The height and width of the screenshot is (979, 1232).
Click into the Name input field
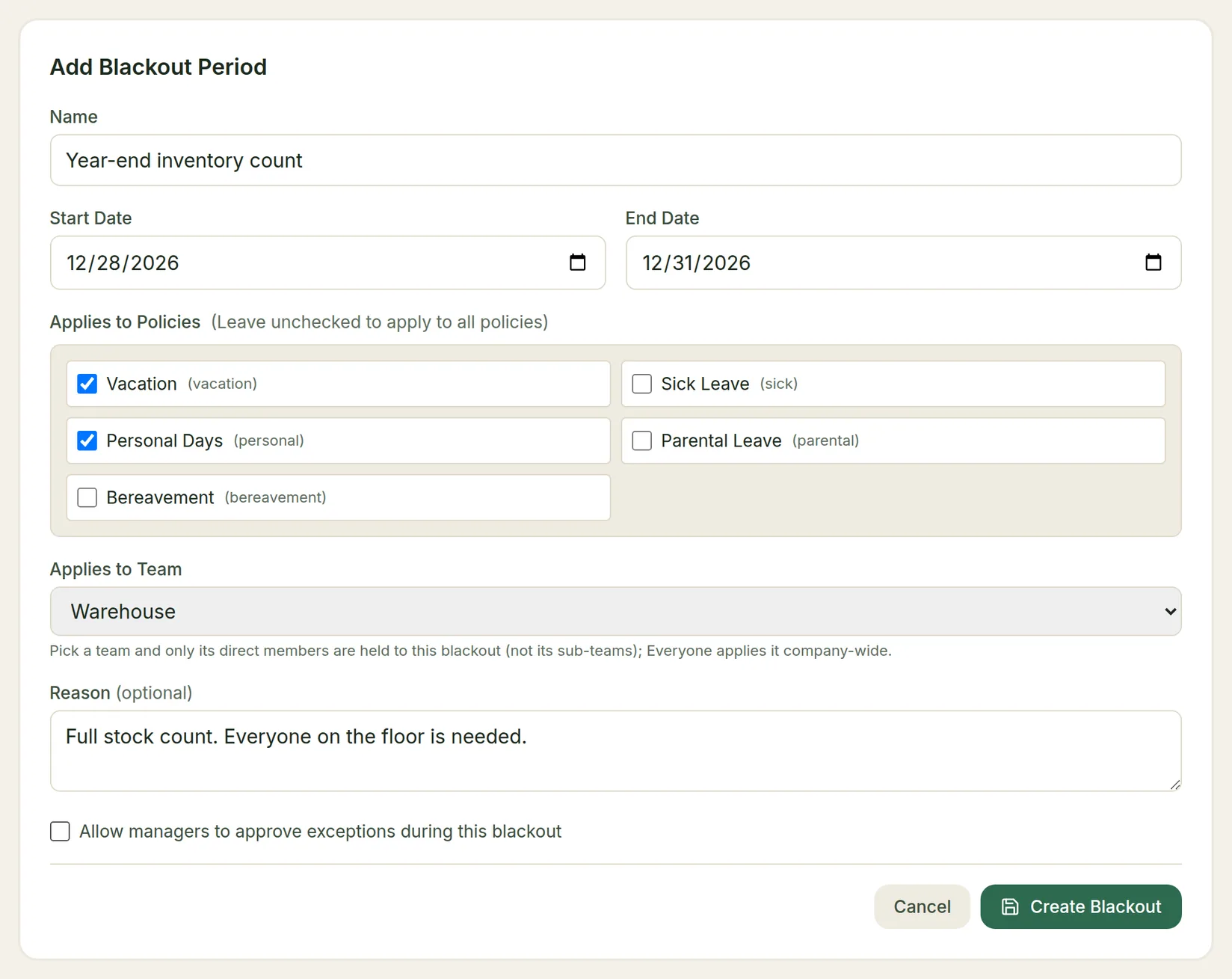point(615,160)
